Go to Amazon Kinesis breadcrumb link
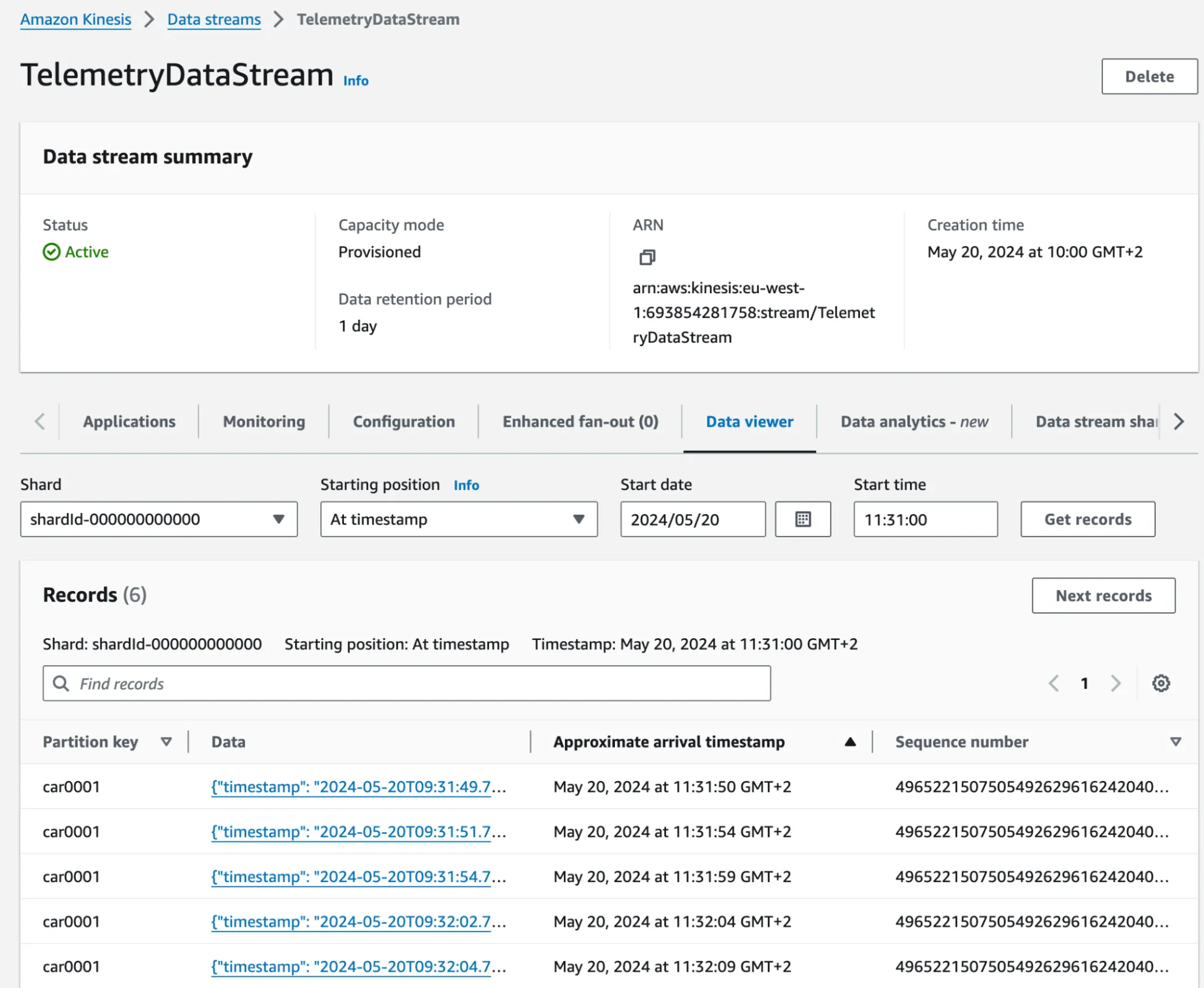 coord(76,19)
